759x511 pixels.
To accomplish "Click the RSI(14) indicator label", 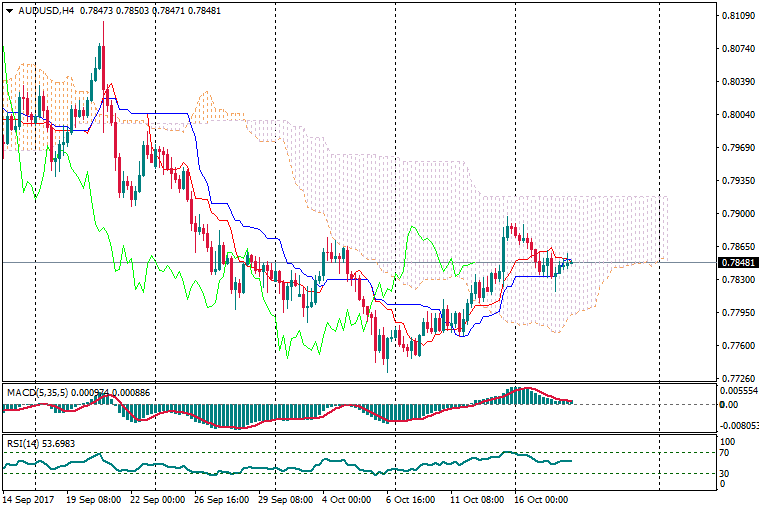I will 25,442.
